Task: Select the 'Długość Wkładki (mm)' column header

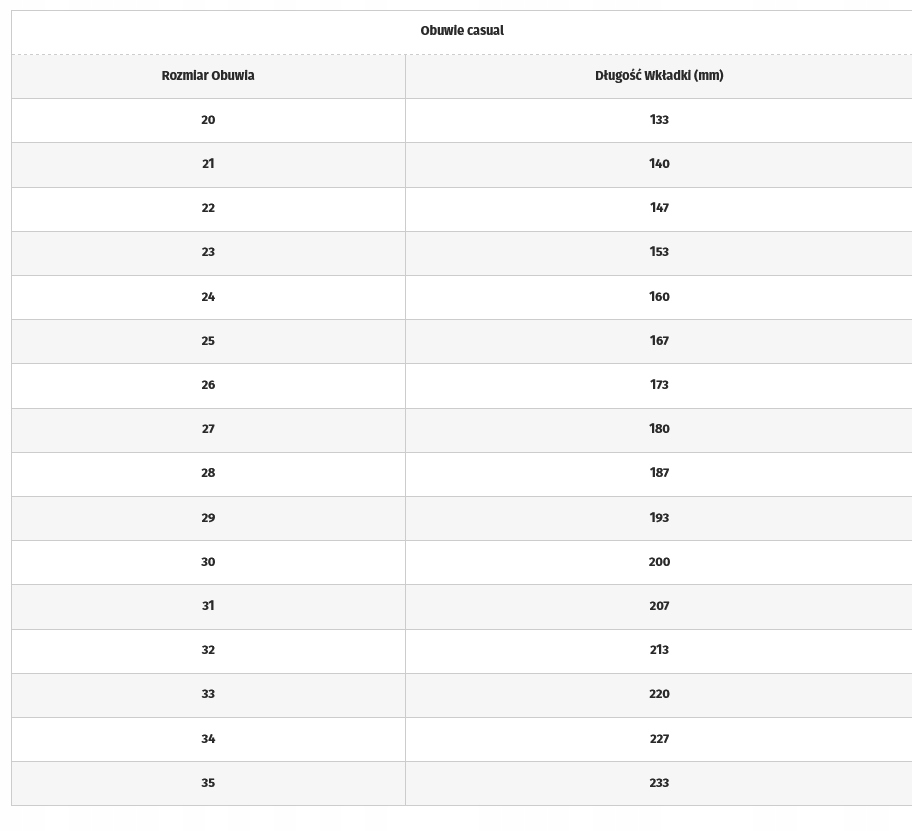Action: (659, 76)
